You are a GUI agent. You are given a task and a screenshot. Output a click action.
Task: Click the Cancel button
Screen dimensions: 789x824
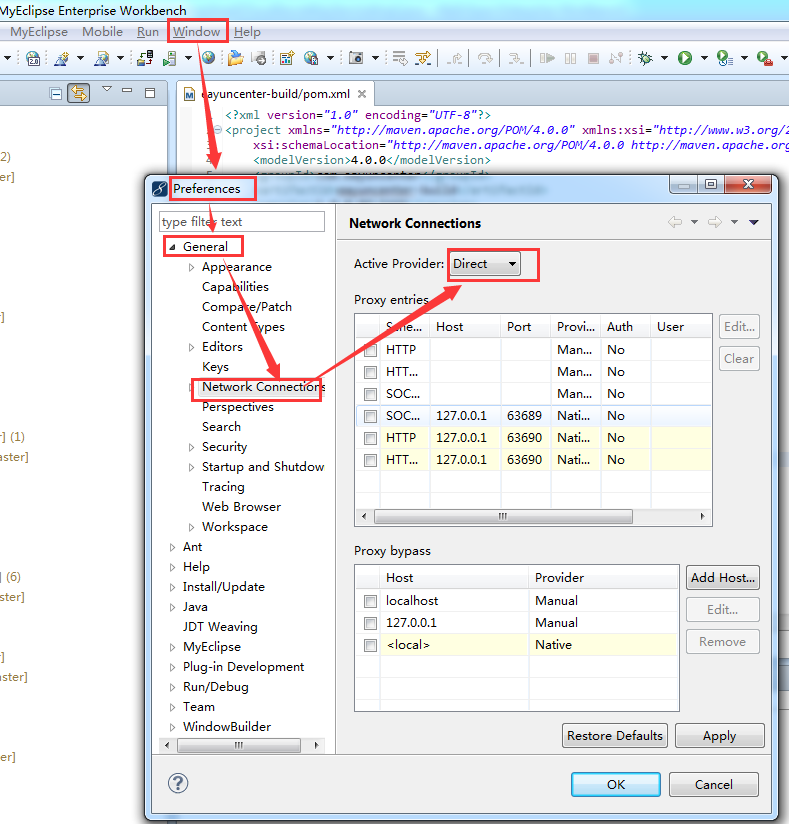(713, 785)
